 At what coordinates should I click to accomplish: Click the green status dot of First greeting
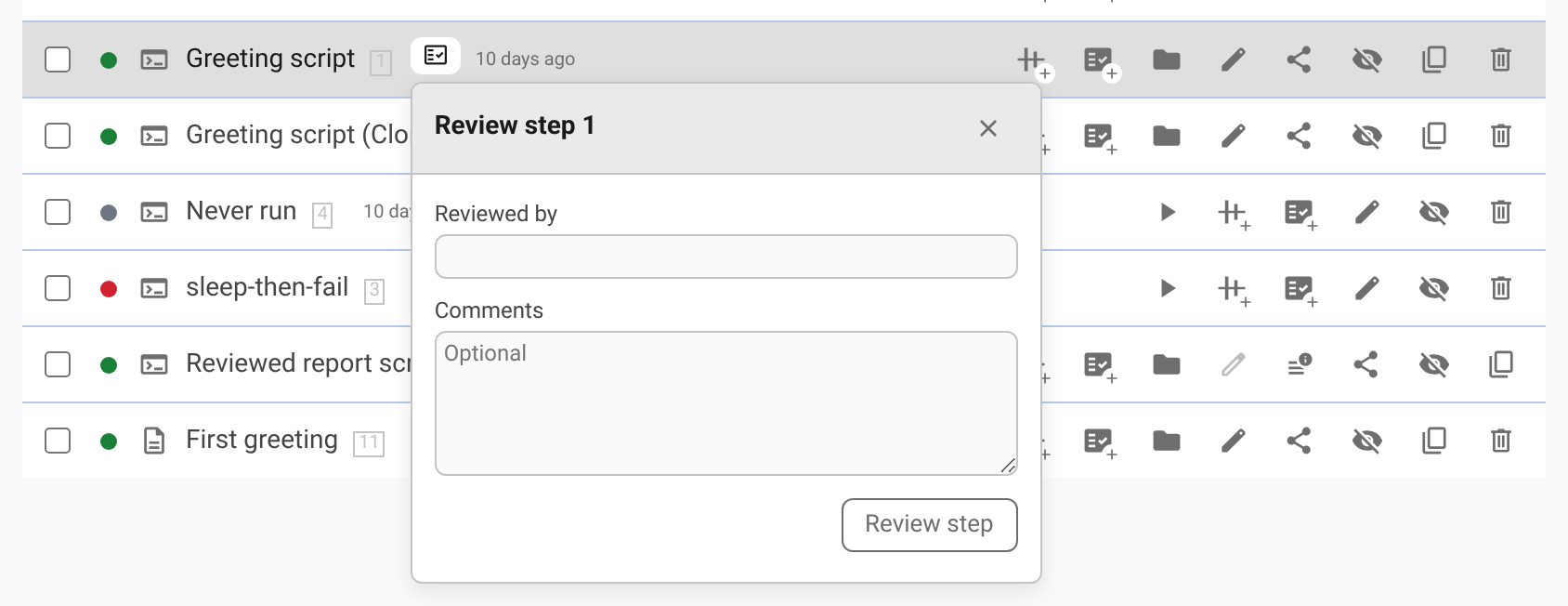pos(109,441)
